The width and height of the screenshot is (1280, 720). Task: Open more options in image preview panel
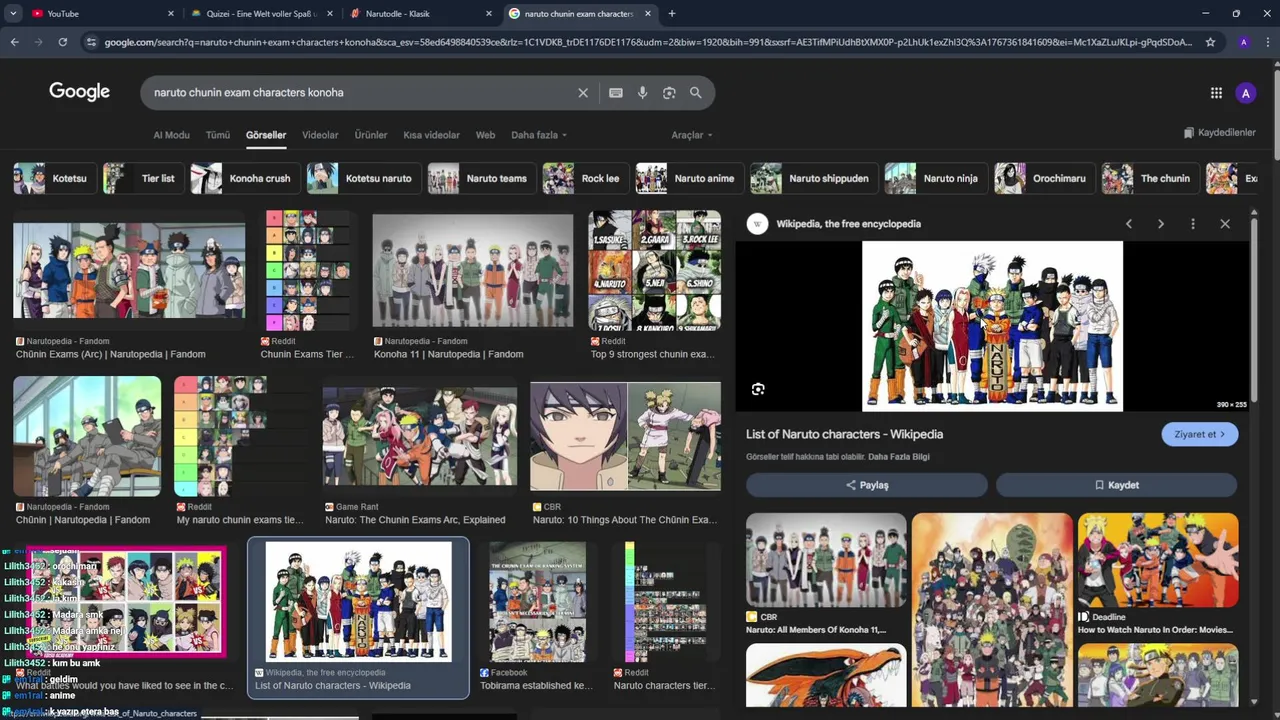pos(1193,224)
